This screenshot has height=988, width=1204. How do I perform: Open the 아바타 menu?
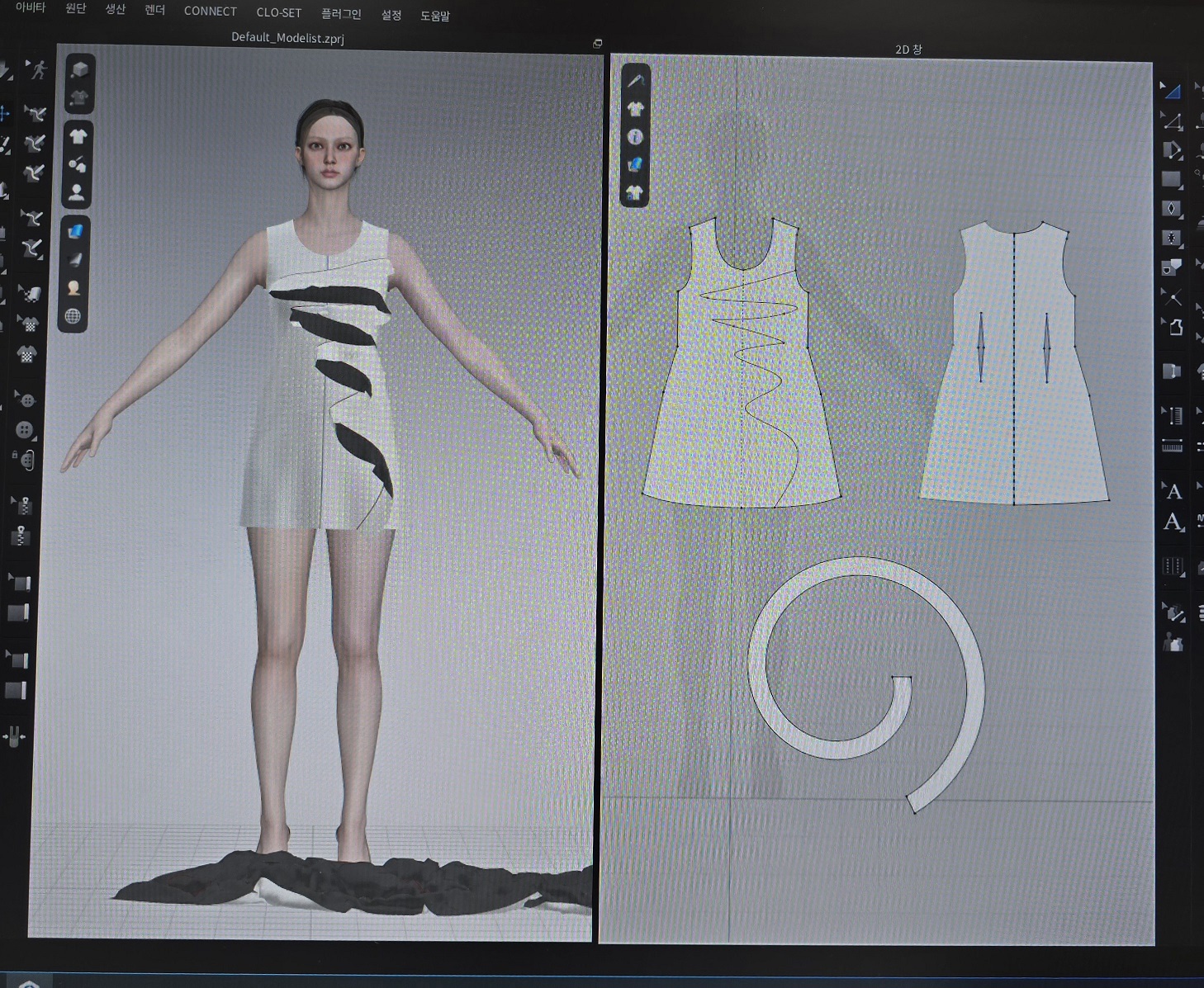click(31, 7)
